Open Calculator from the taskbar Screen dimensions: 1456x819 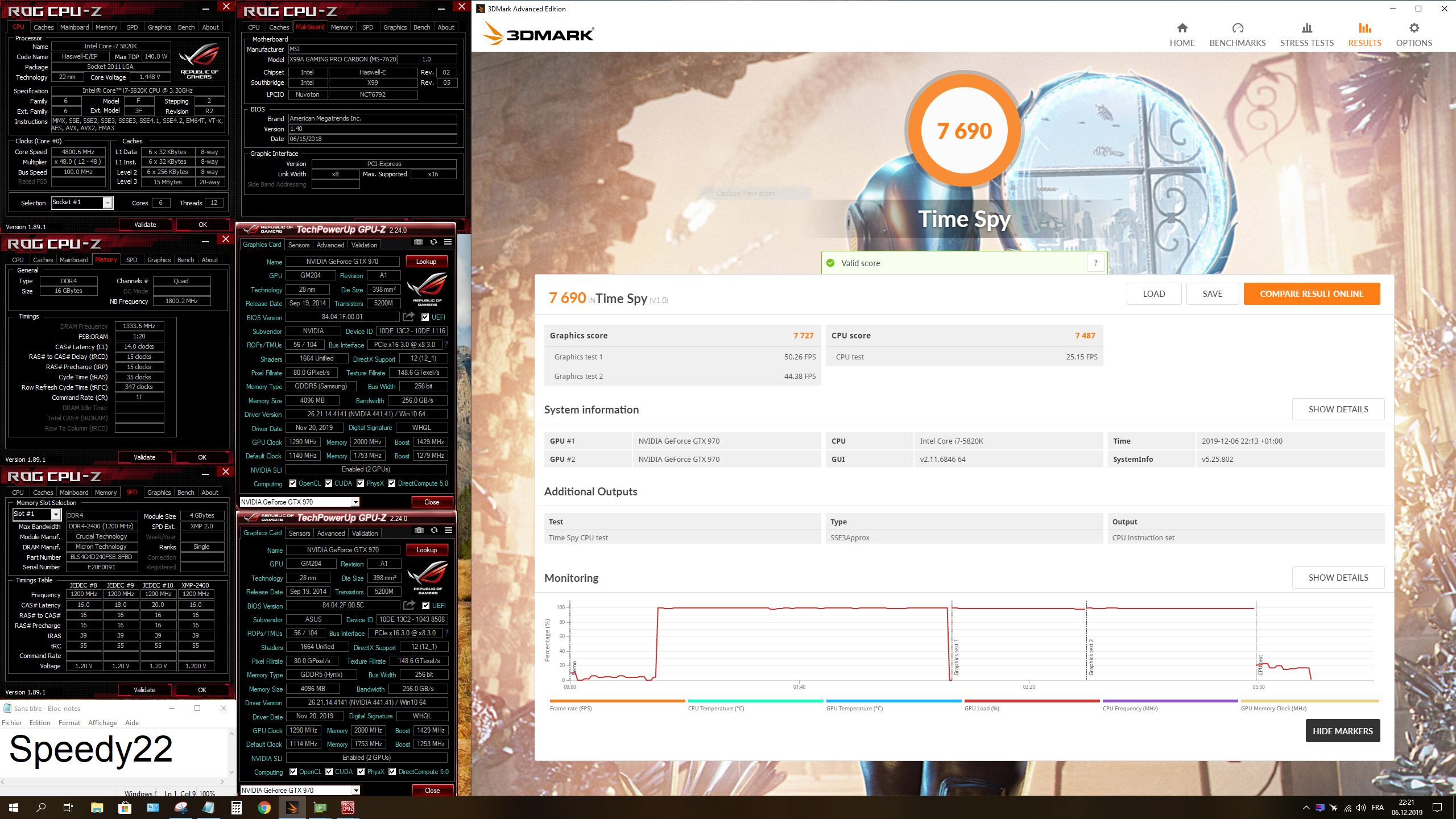click(237, 807)
